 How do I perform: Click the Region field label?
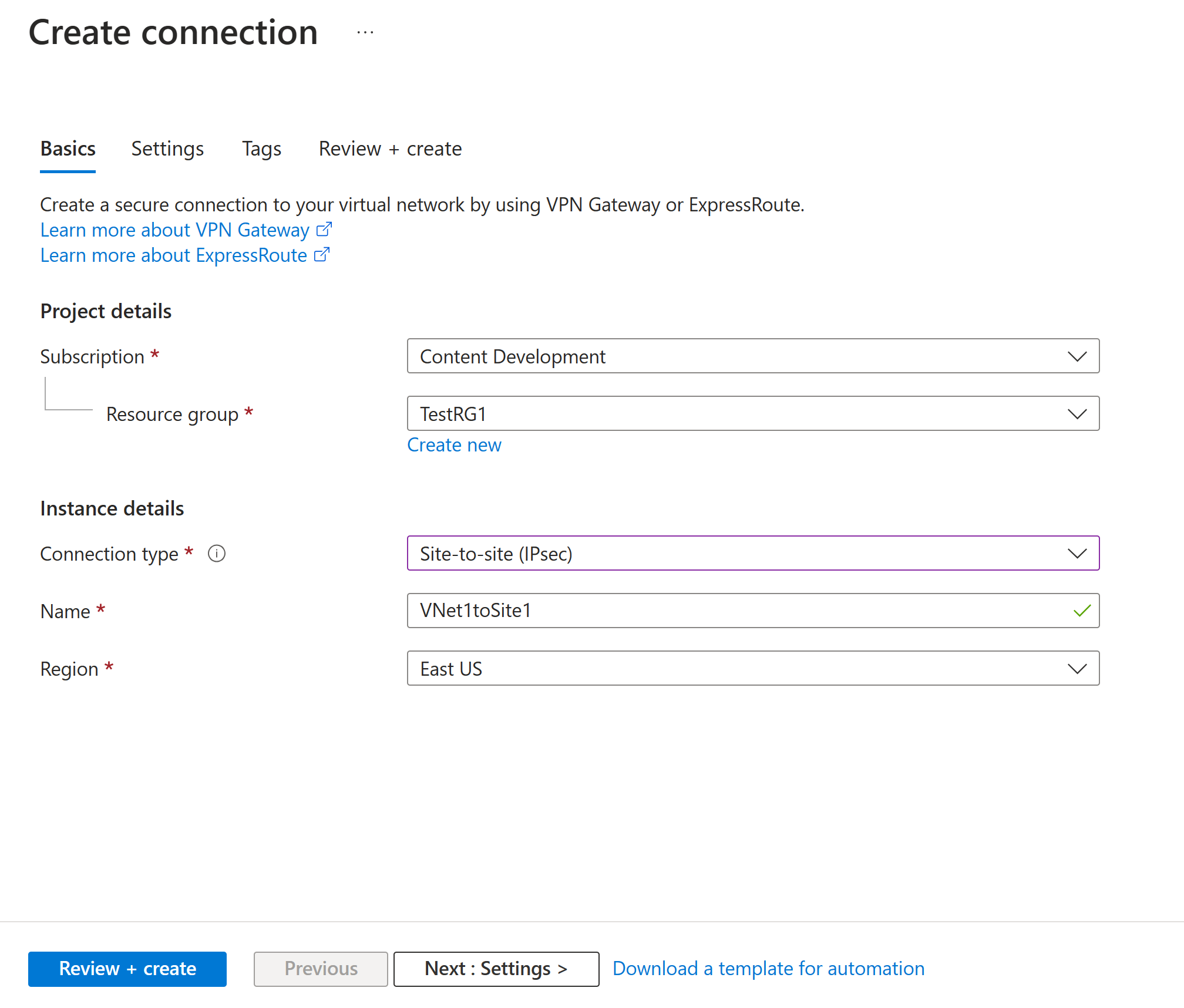point(69,669)
